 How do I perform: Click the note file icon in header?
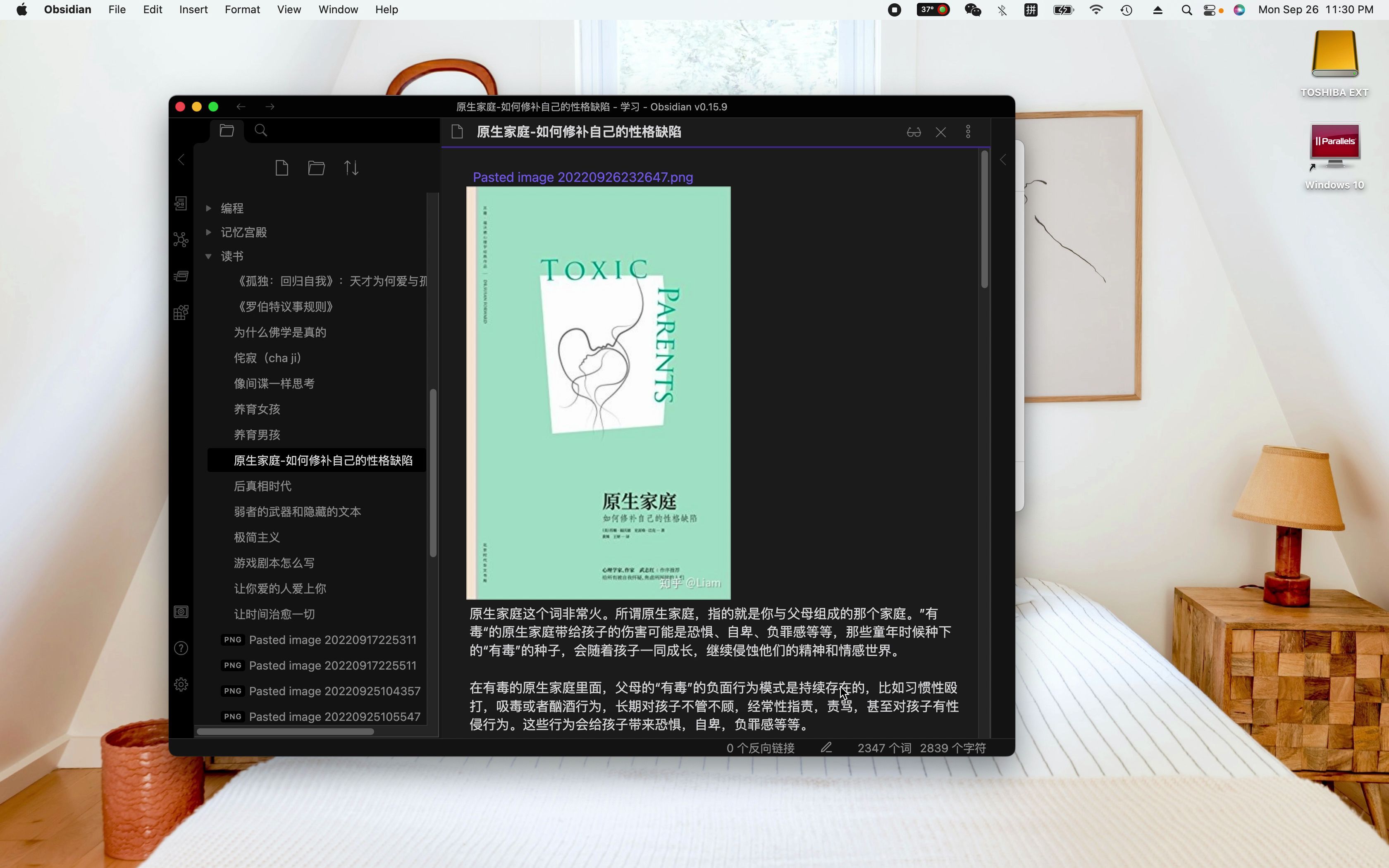[458, 132]
